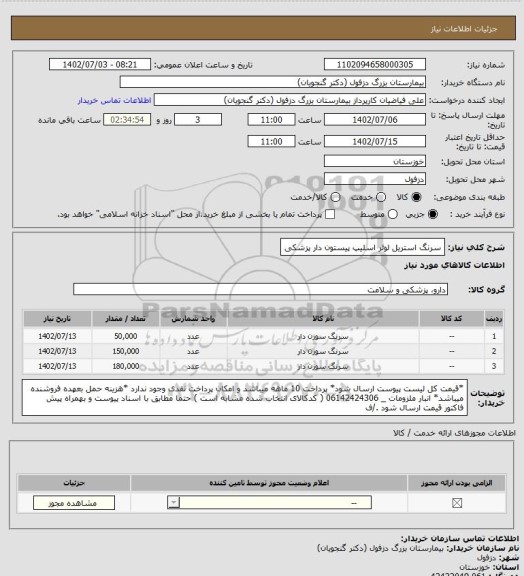Viewport: 524px width, 576px height.
Task: Select the جزیی purchase type radio
Action: 433,214
